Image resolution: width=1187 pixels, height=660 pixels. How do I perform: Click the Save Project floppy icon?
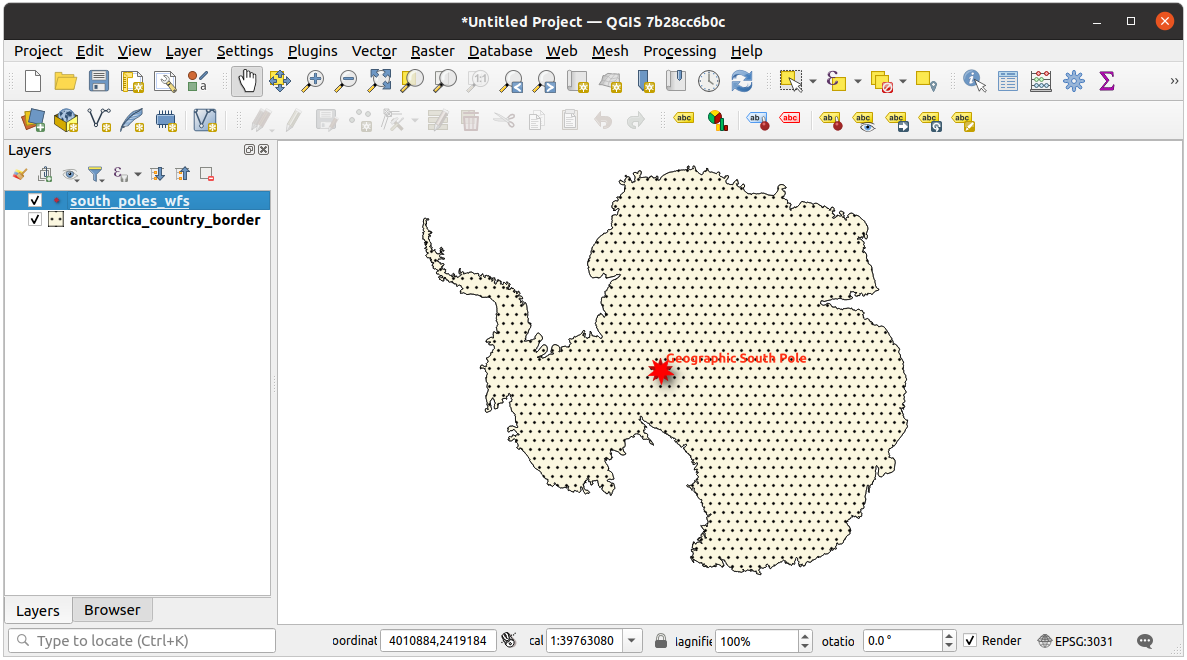pyautogui.click(x=99, y=81)
